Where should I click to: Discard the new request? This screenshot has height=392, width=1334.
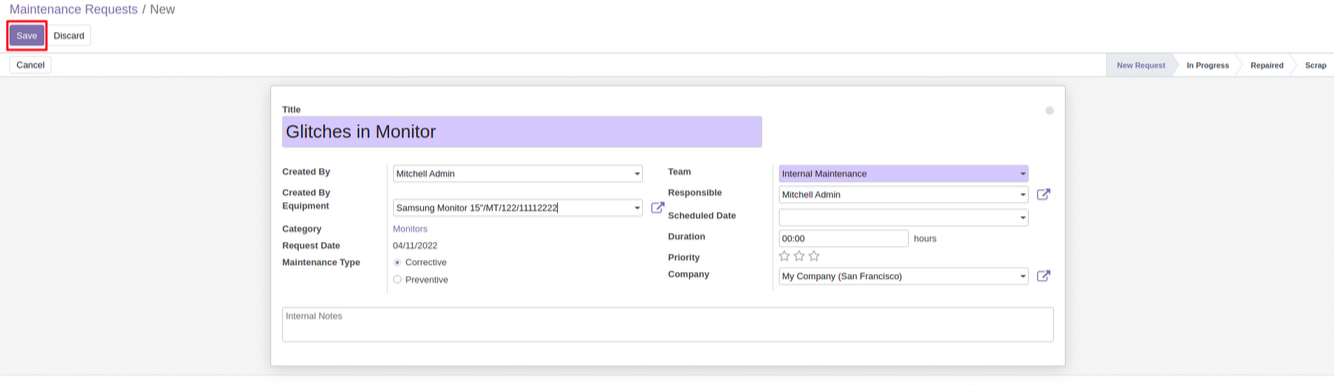(69, 36)
